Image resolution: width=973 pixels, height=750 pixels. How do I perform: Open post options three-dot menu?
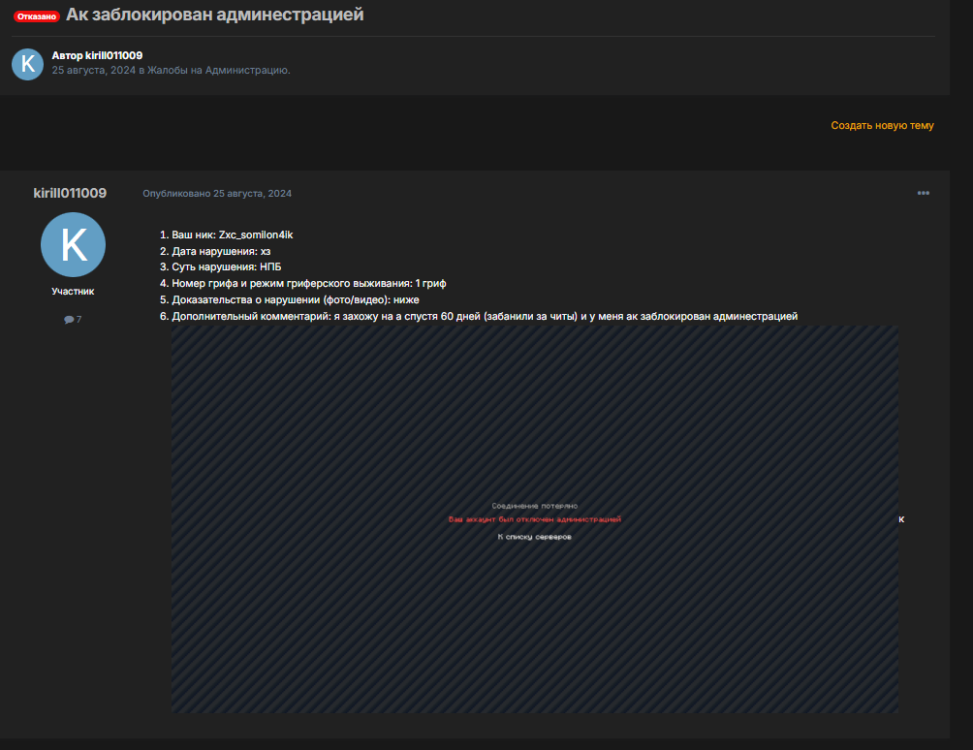point(923,193)
